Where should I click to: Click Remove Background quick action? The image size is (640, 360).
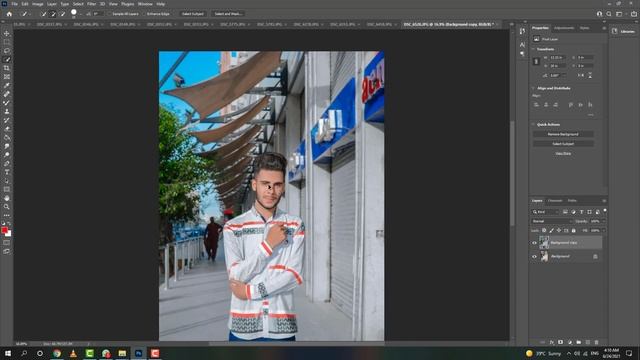point(563,134)
